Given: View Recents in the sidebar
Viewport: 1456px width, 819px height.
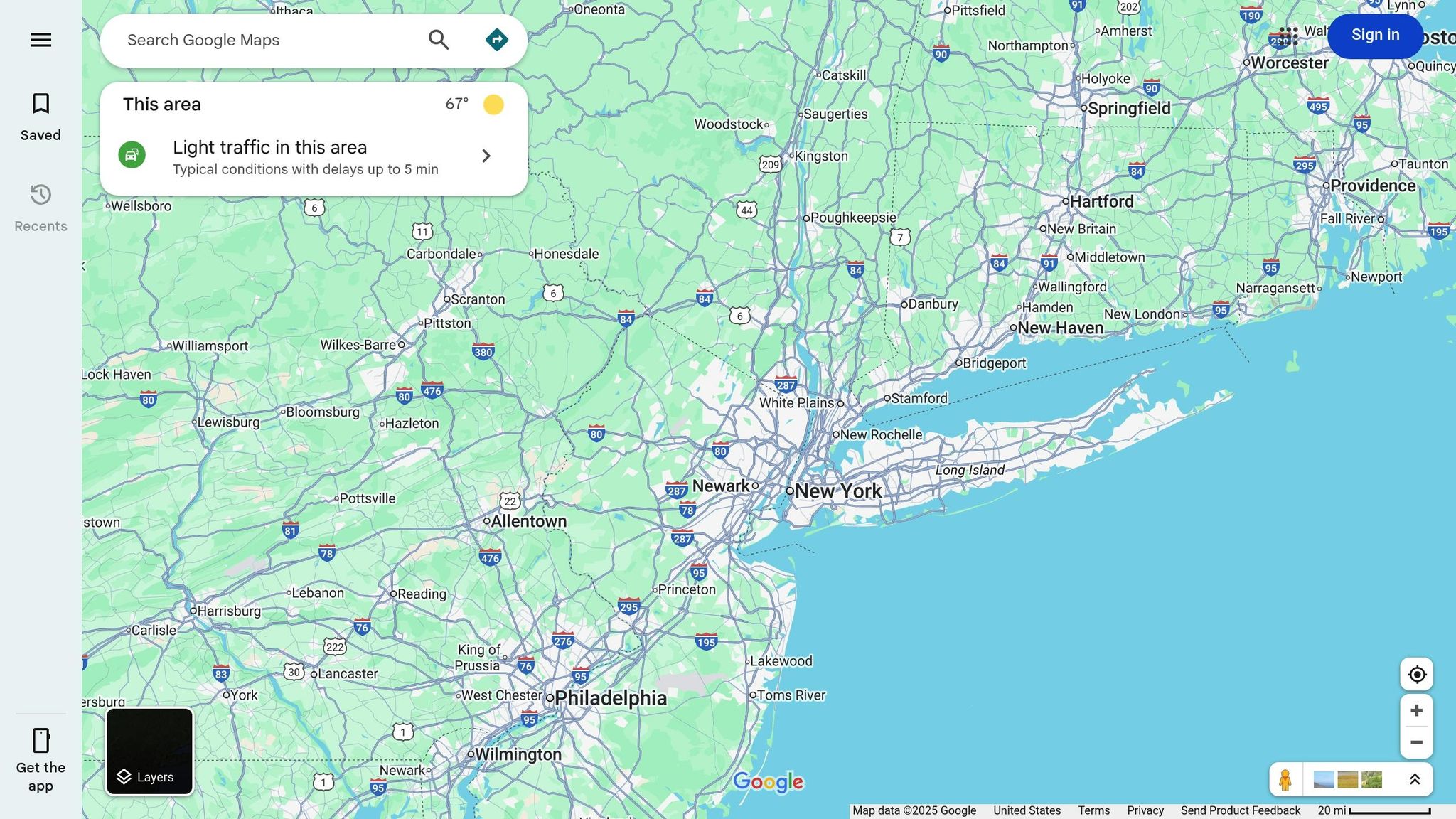Looking at the screenshot, I should [x=41, y=207].
